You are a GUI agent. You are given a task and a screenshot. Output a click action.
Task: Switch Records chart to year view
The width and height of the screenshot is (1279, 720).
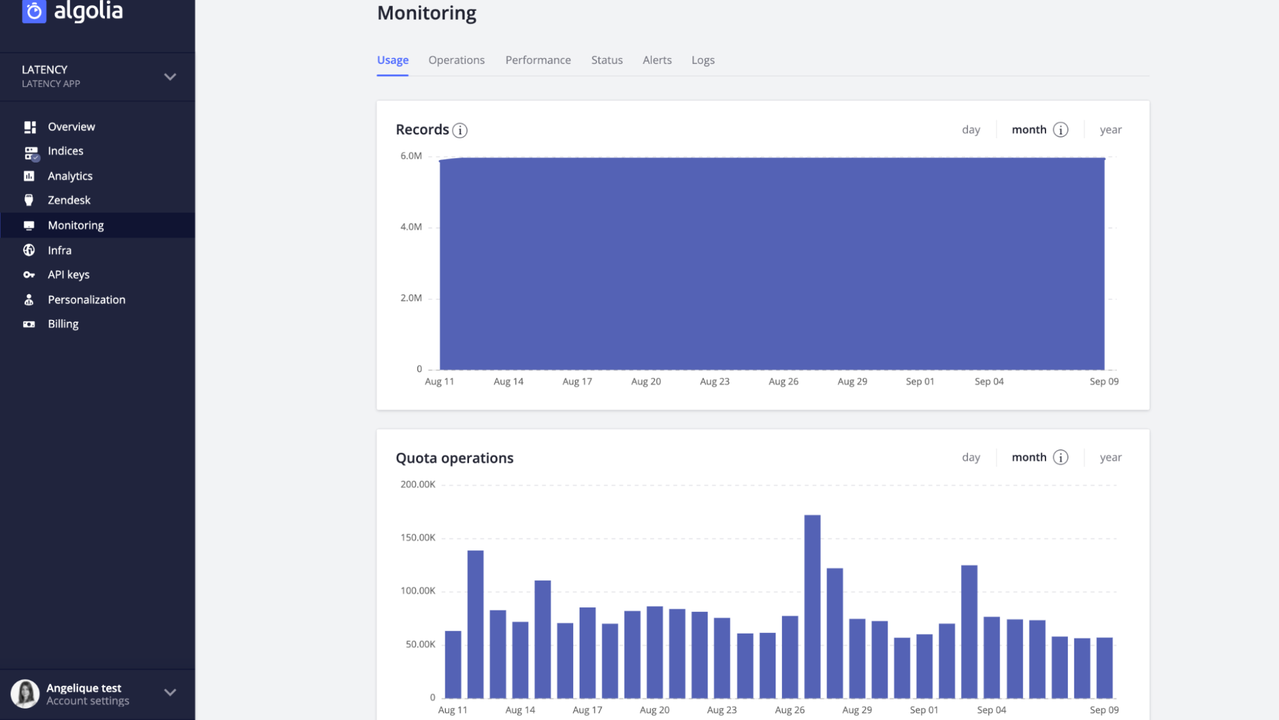click(x=1110, y=130)
